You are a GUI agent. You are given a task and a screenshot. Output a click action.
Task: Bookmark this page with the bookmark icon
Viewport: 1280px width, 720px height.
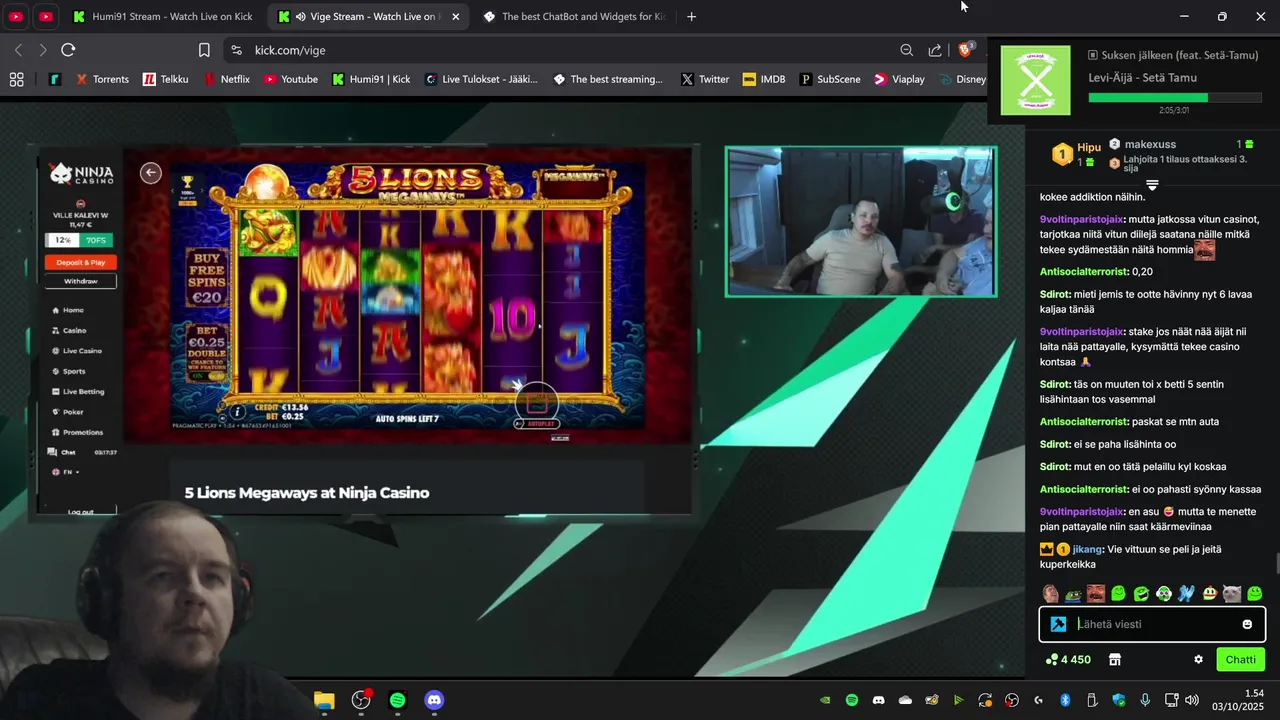204,50
